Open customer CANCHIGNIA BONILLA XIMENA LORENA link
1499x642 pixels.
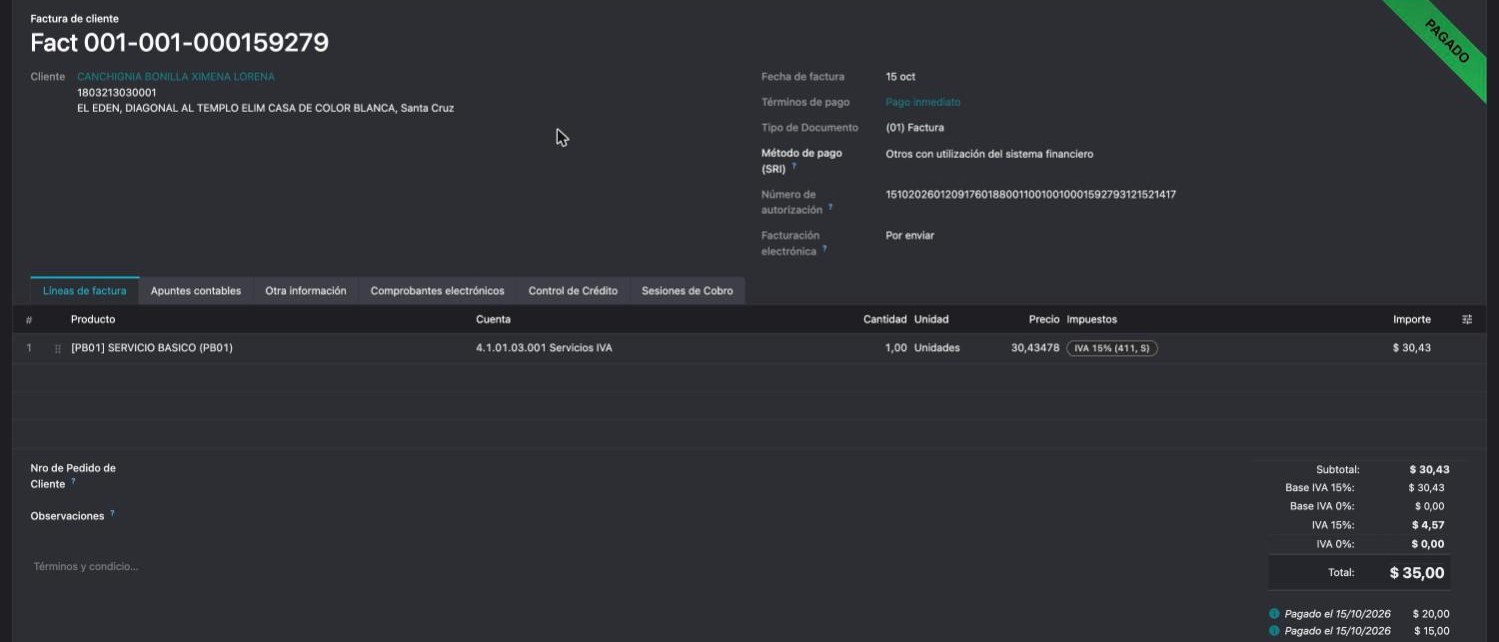click(x=176, y=77)
